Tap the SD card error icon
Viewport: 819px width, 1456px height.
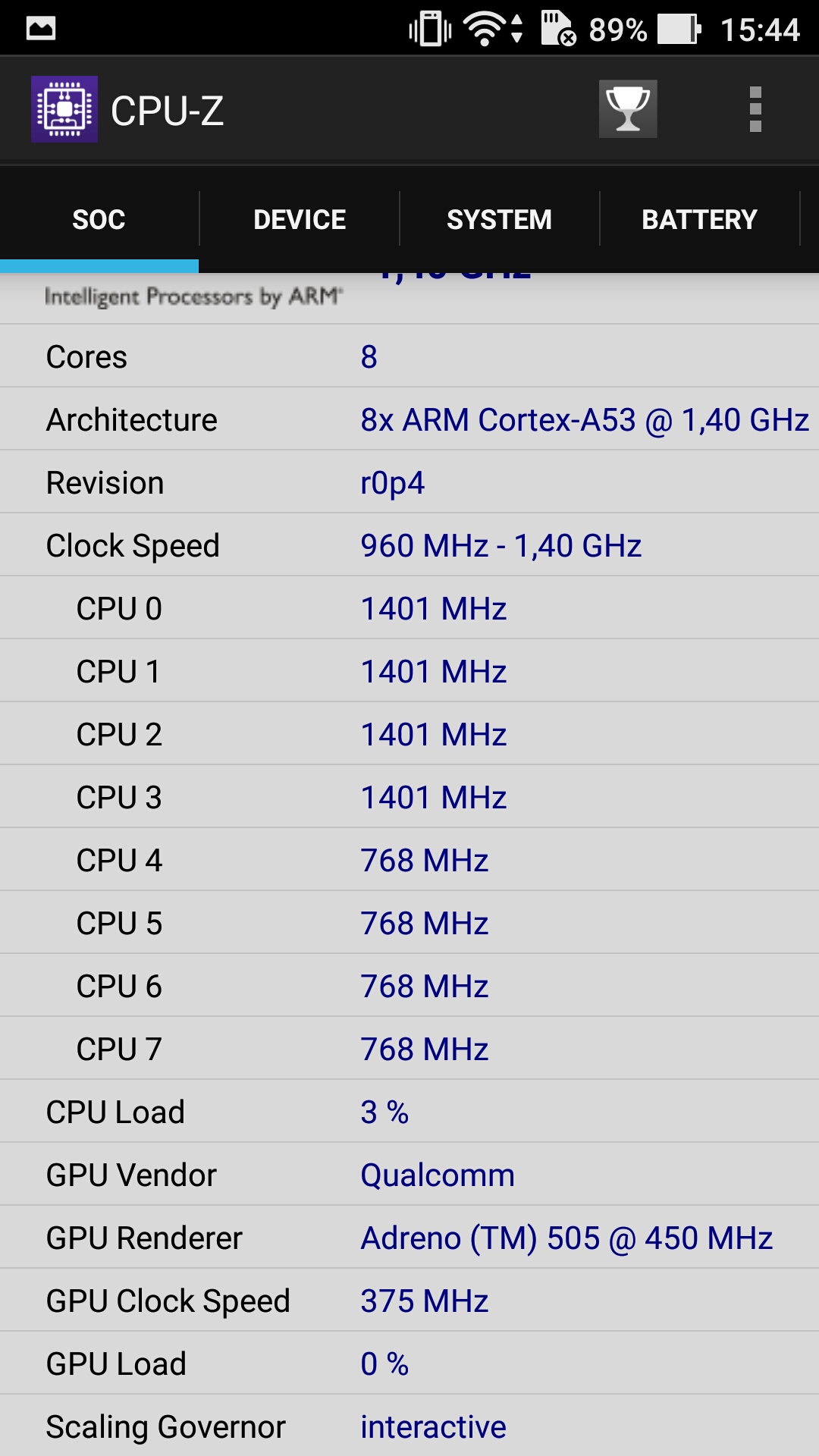(x=559, y=29)
